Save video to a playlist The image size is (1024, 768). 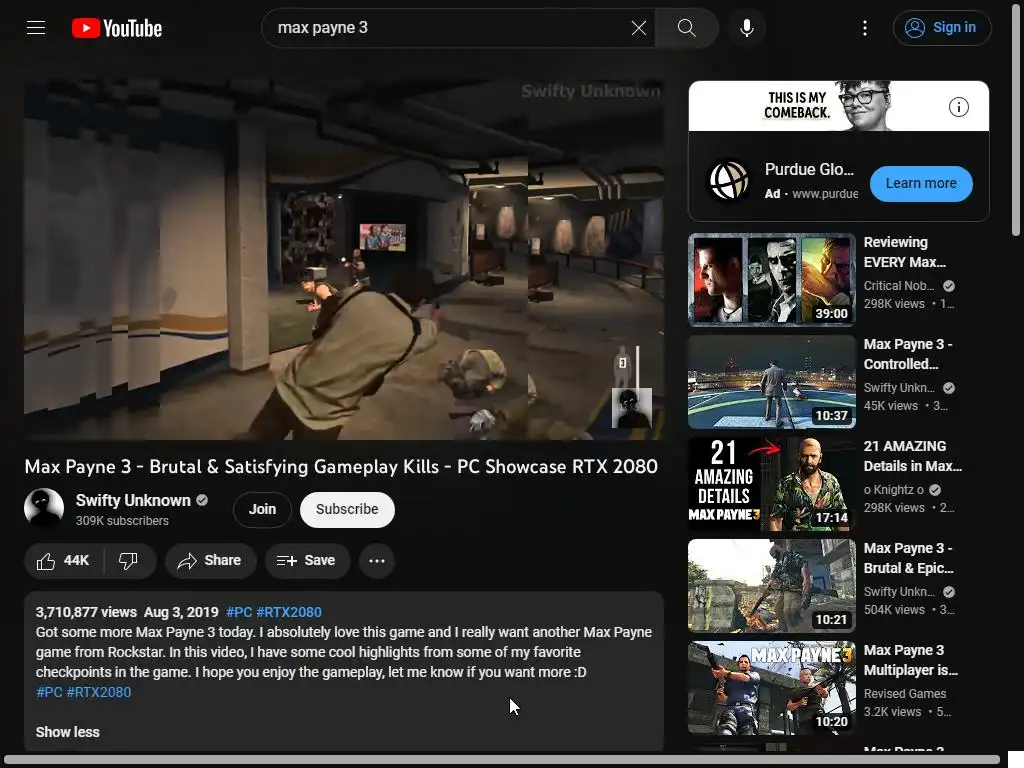point(307,560)
